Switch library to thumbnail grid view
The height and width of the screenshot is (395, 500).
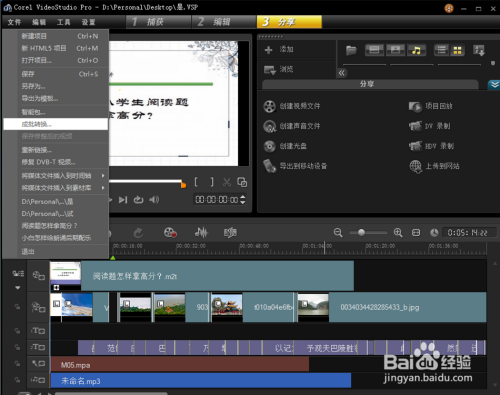coord(457,50)
